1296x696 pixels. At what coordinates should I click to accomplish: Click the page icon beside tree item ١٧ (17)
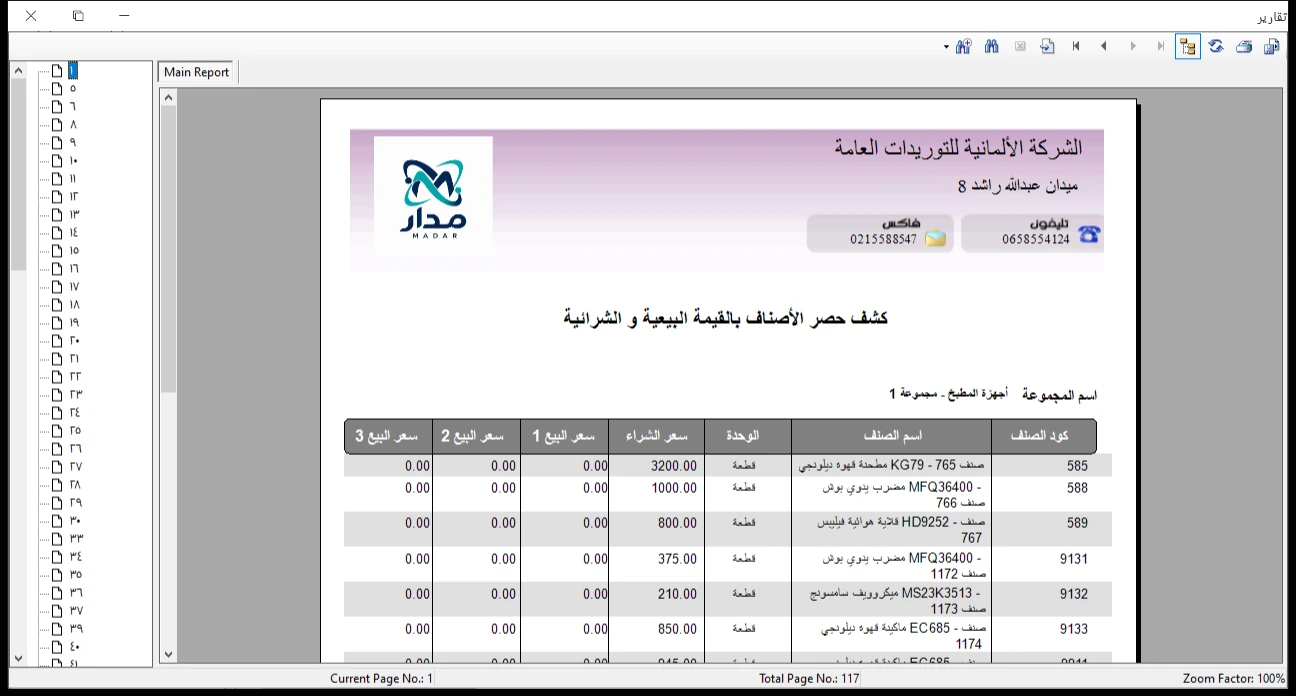[57, 287]
